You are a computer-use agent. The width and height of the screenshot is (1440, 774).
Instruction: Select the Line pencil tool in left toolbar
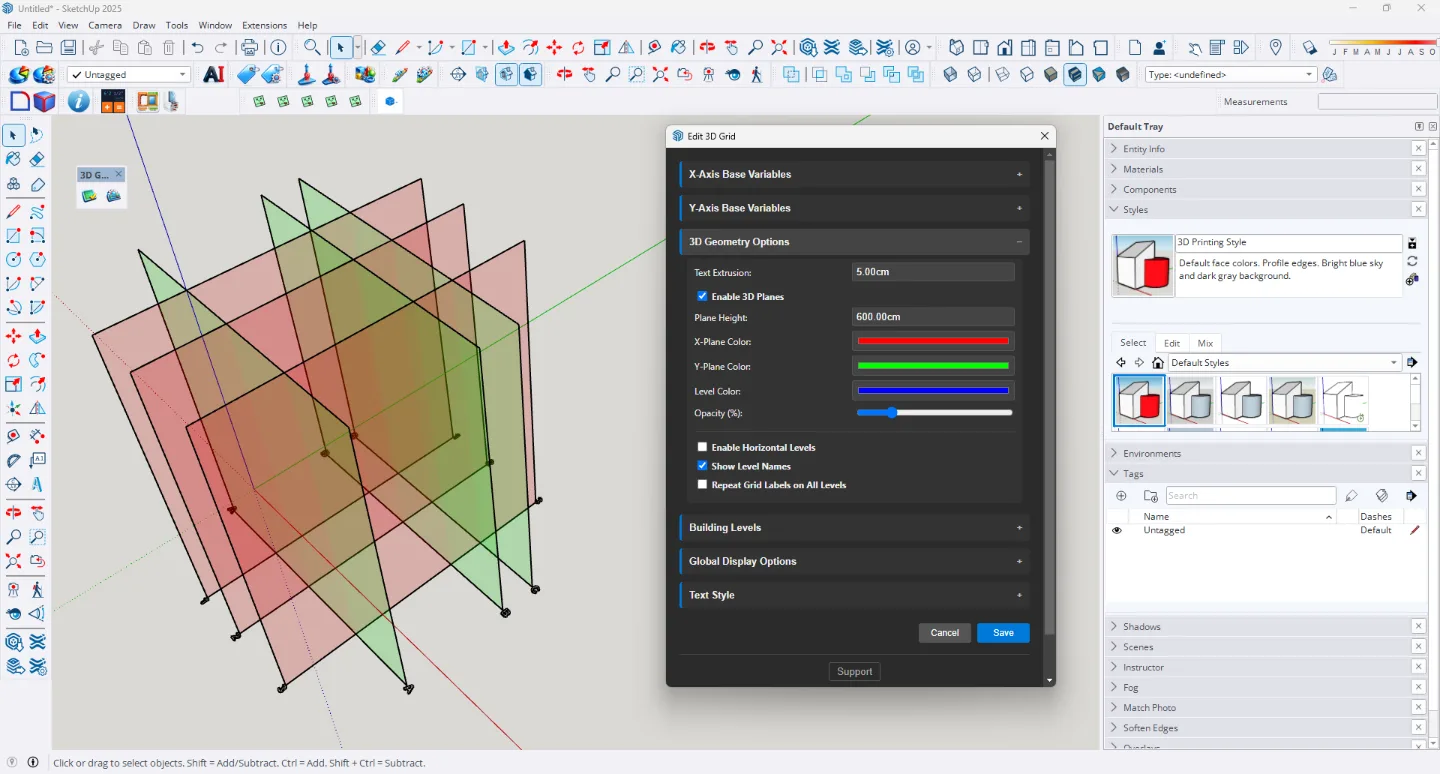14,211
